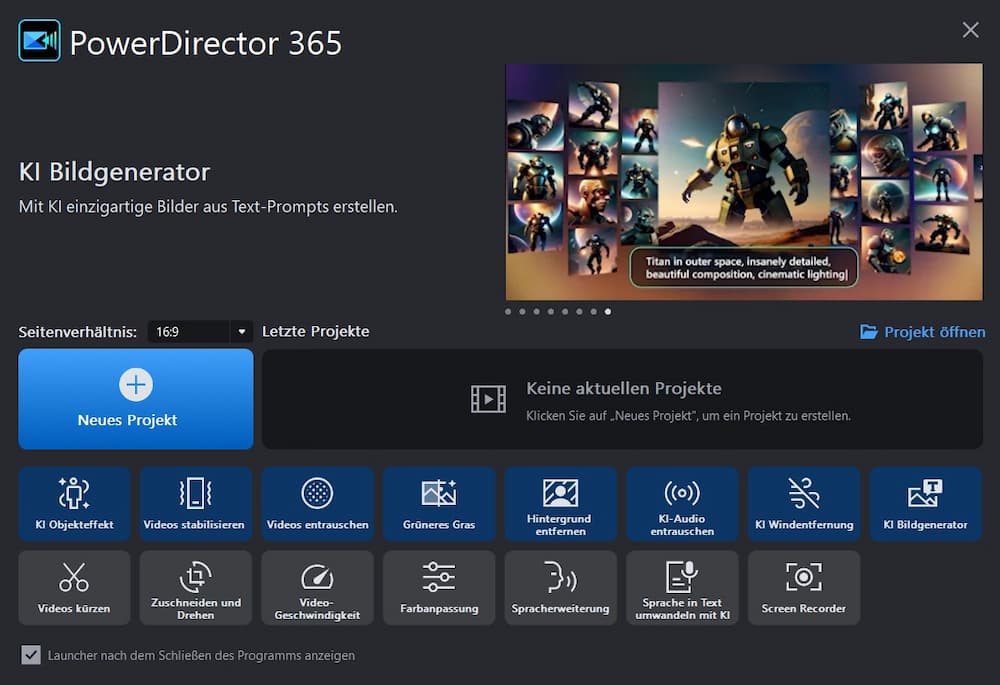Open Sprache in Text umwandeln mit KI
Image resolution: width=1000 pixels, height=685 pixels.
(x=682, y=588)
